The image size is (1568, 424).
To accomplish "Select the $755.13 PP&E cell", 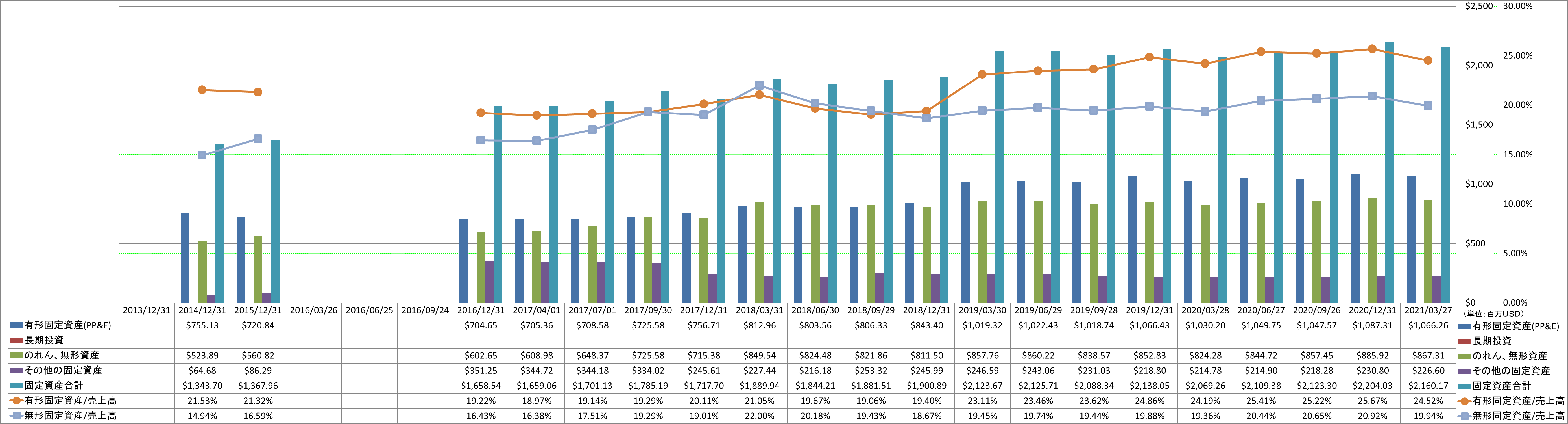I will [202, 325].
